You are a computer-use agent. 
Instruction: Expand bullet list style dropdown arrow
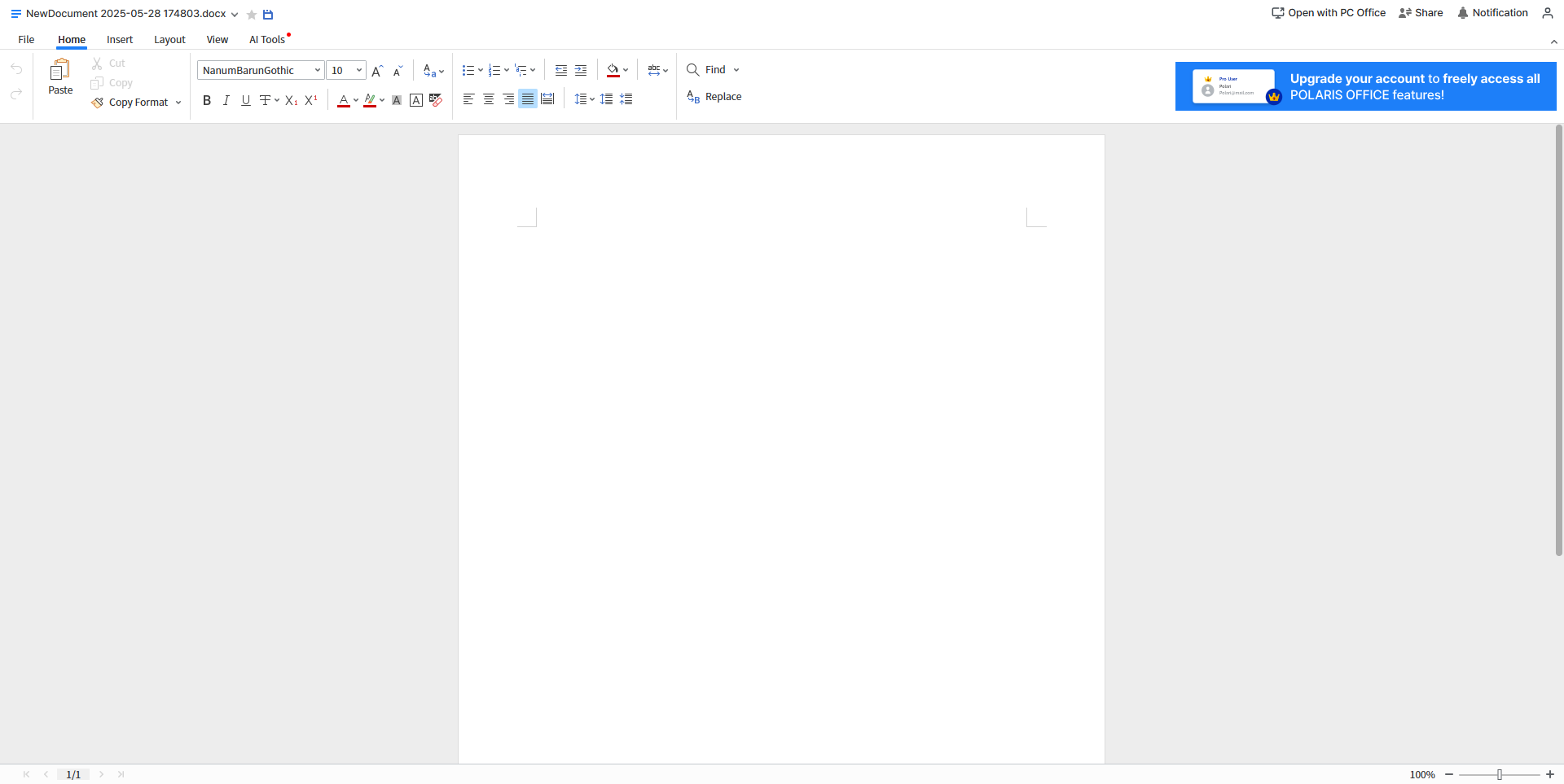pos(481,71)
